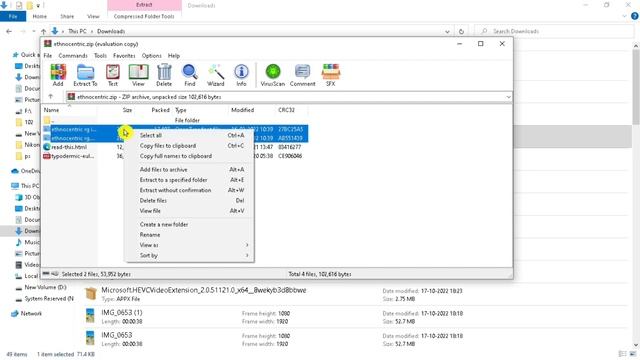Screen dimensions: 640x360
Task: Sort archive list by Modified column
Action: (242, 110)
